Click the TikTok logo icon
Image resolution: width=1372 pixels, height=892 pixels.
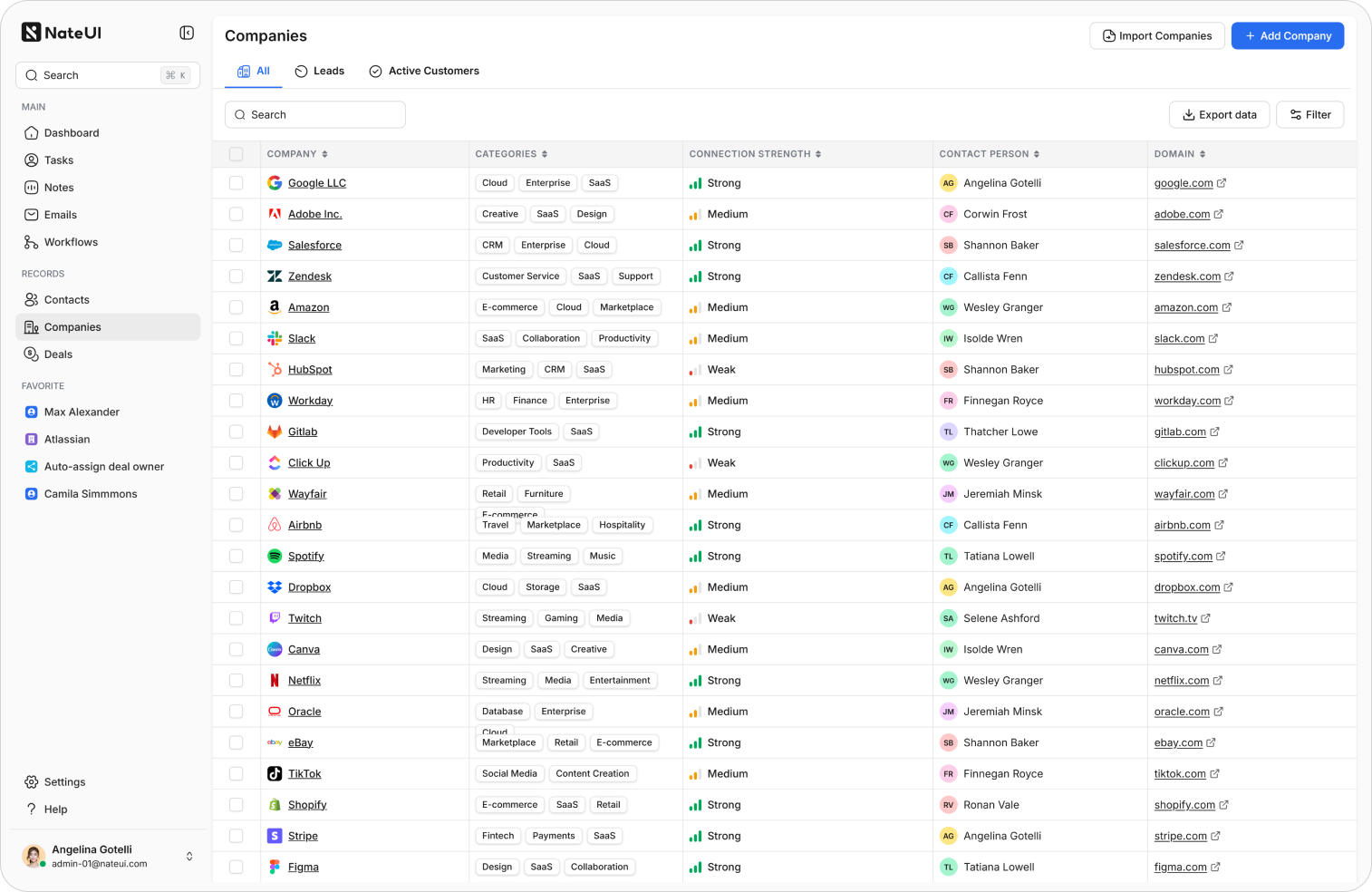pos(275,774)
